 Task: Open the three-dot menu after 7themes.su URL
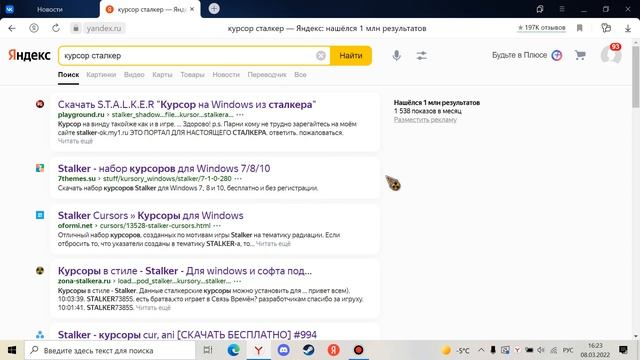[x=238, y=178]
